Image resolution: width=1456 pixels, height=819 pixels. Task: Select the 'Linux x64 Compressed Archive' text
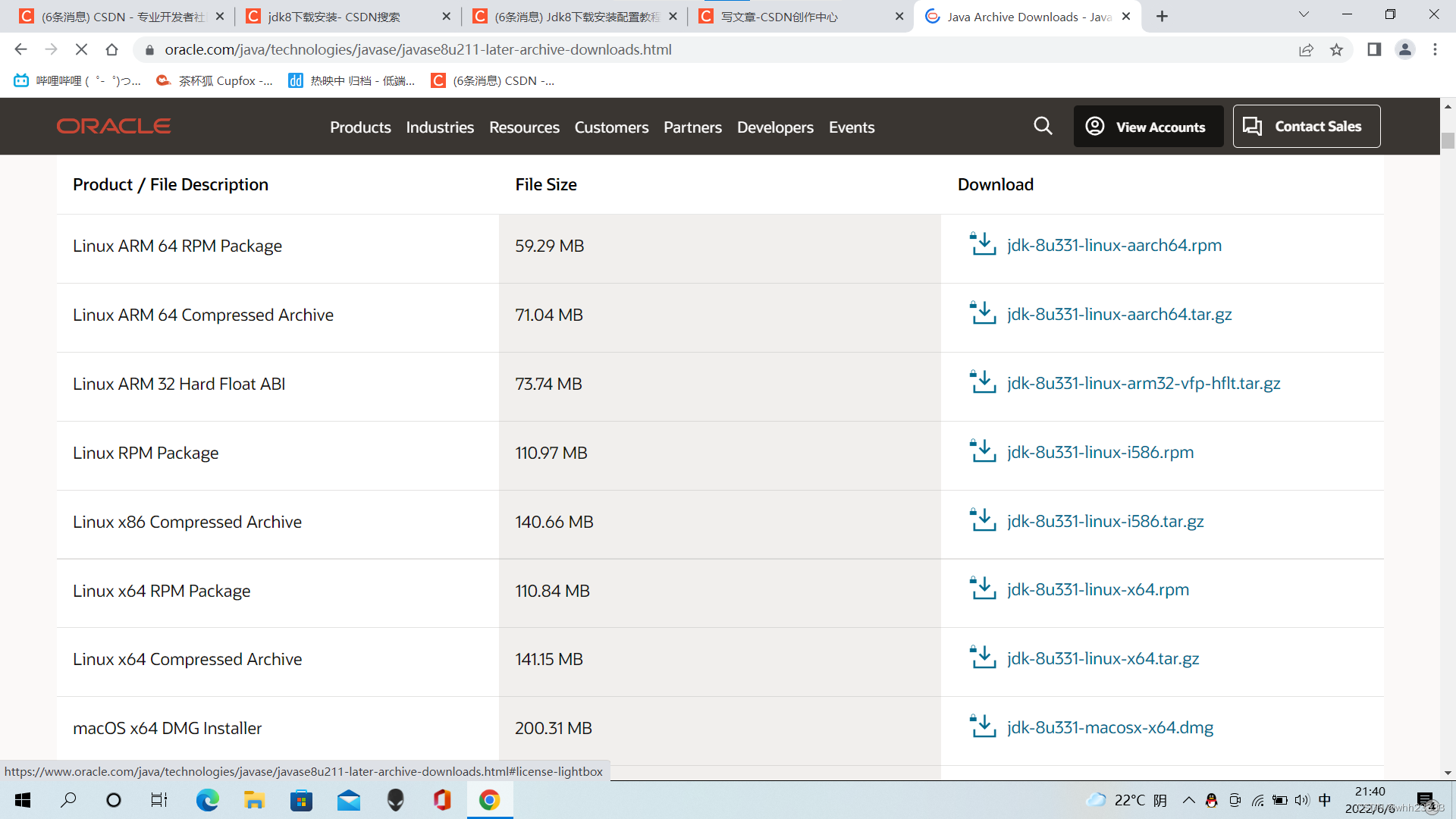click(x=187, y=659)
